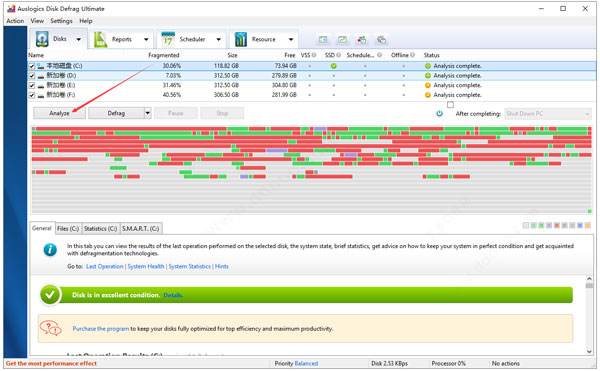
Task: Open the Resource chart icon
Action: pyautogui.click(x=241, y=39)
